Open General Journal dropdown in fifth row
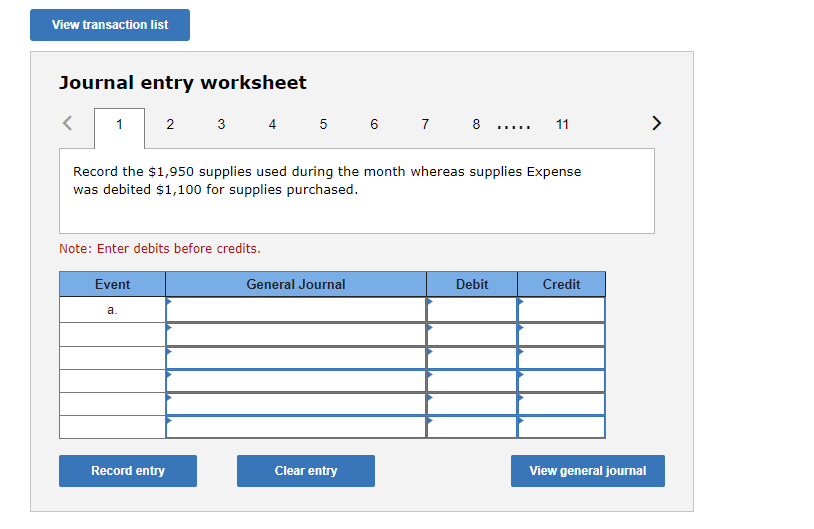 pos(296,404)
